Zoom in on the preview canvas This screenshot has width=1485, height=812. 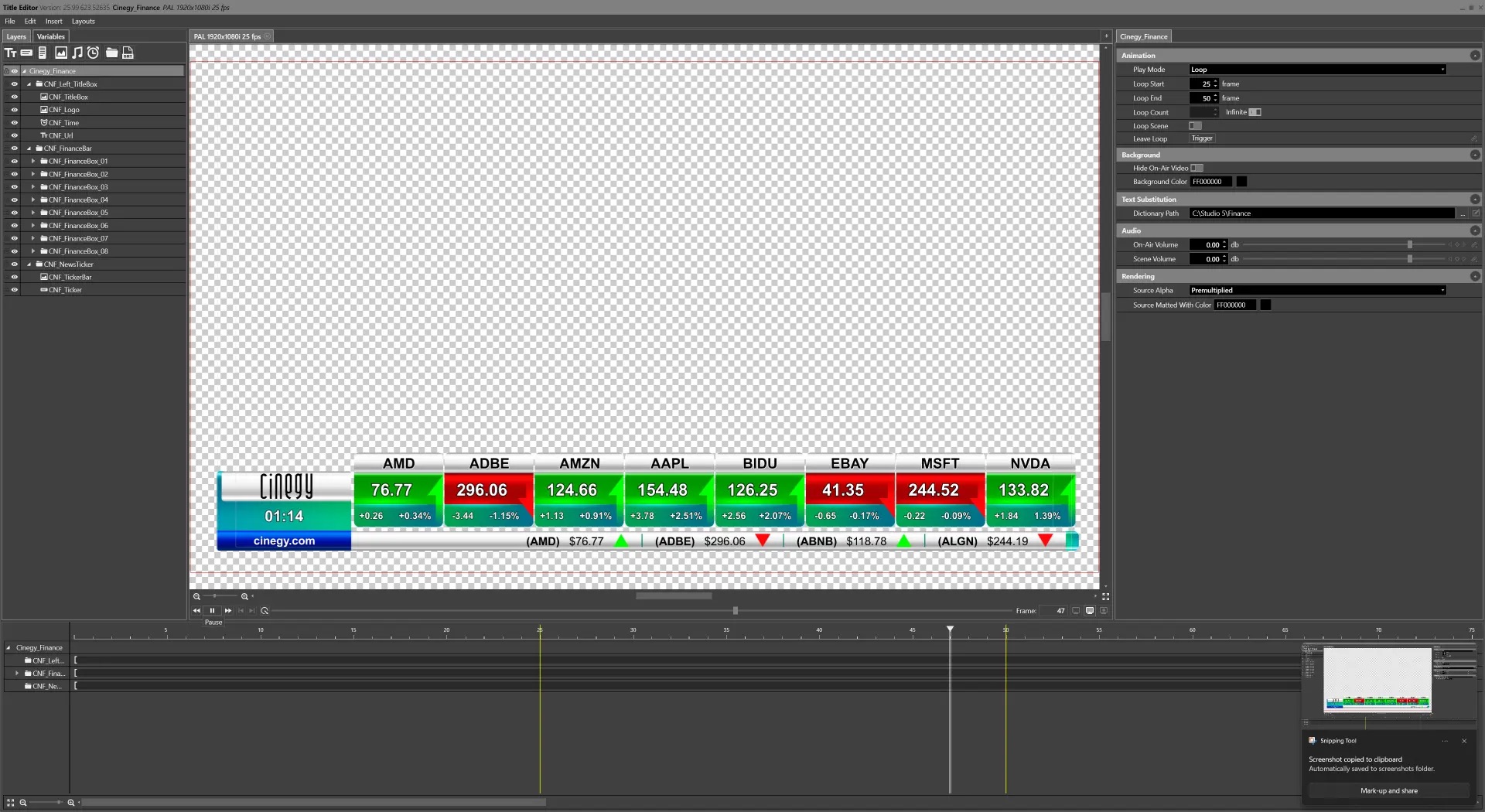coord(244,596)
